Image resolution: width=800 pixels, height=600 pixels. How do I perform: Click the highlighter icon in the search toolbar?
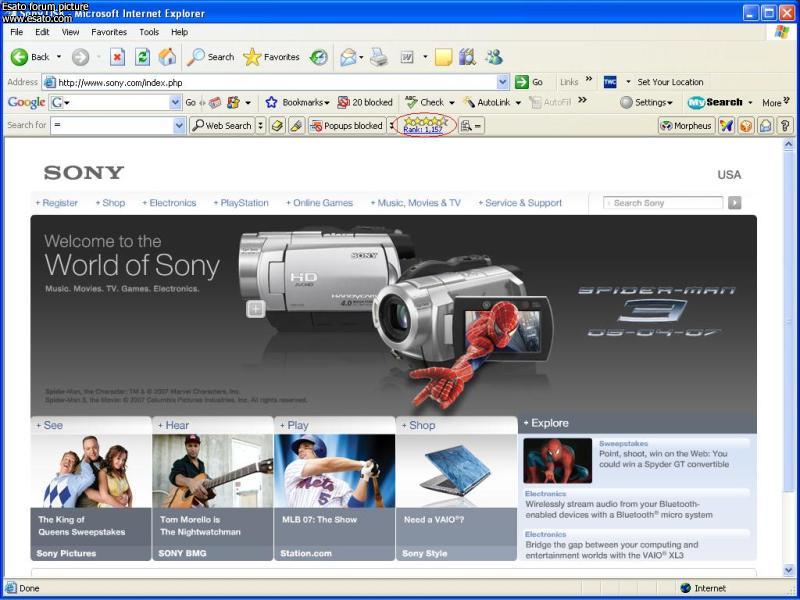click(296, 126)
